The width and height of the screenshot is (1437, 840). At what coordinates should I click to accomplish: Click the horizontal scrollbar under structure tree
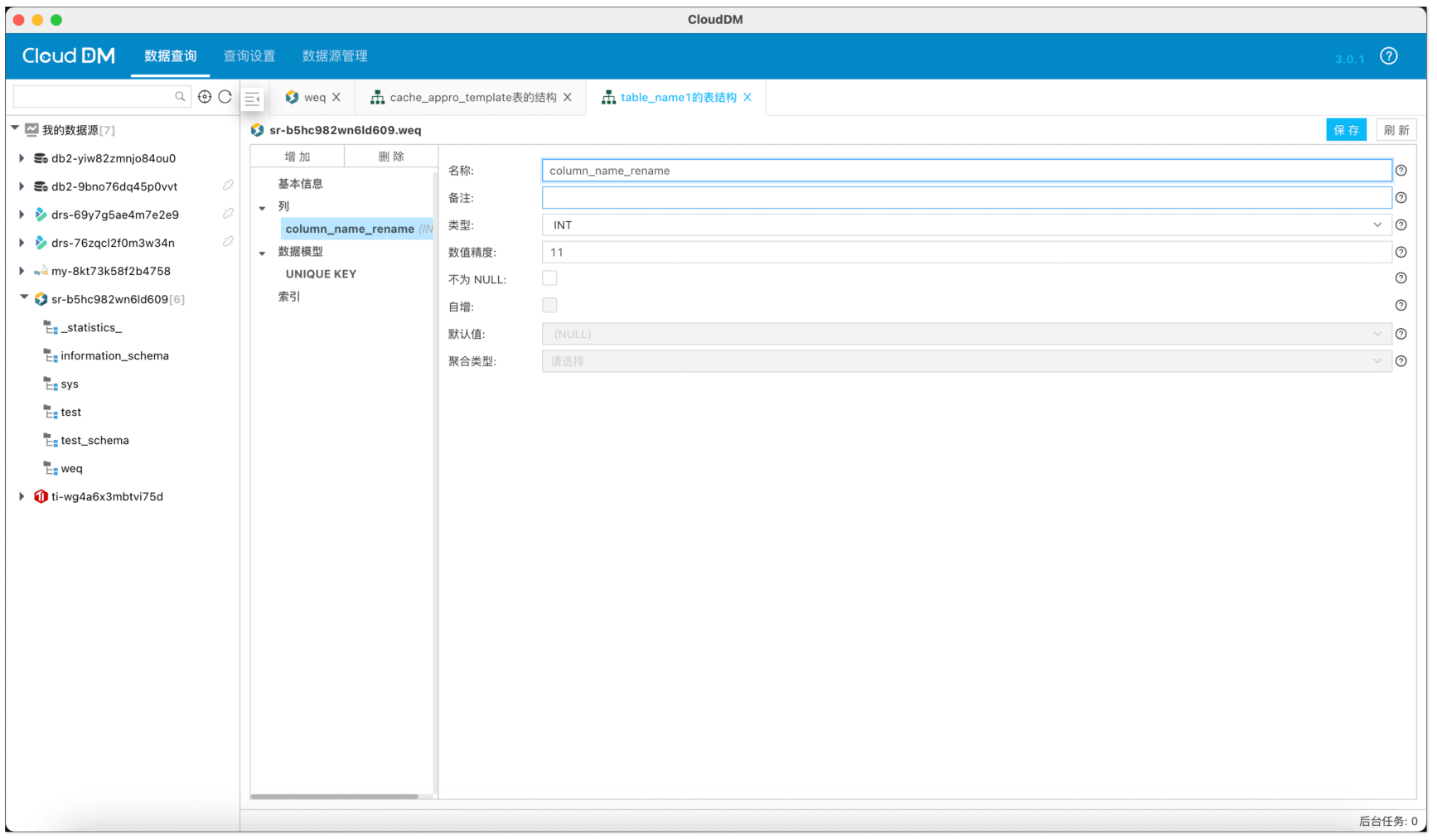point(334,796)
